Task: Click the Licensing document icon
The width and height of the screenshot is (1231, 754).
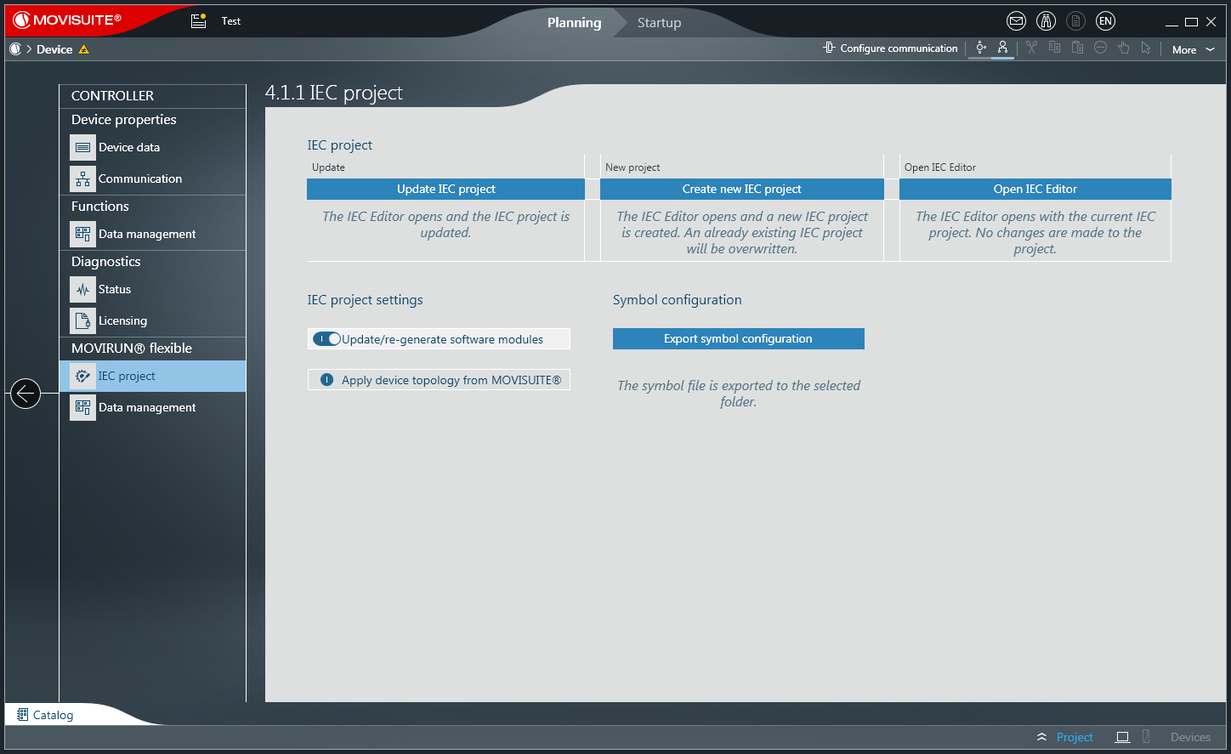Action: pyautogui.click(x=83, y=321)
